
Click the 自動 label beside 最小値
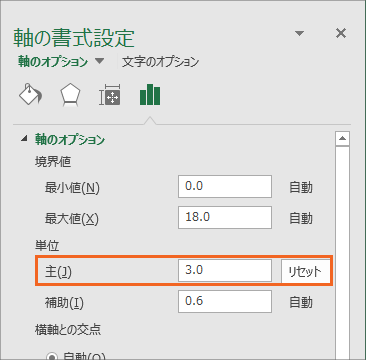pyautogui.click(x=301, y=188)
